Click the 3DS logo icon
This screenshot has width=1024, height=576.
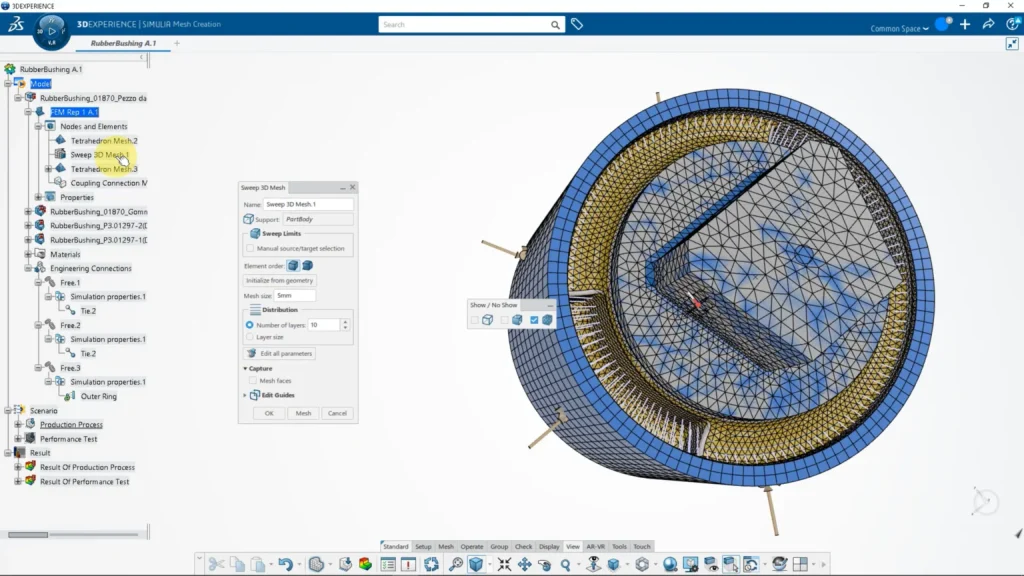(x=16, y=24)
